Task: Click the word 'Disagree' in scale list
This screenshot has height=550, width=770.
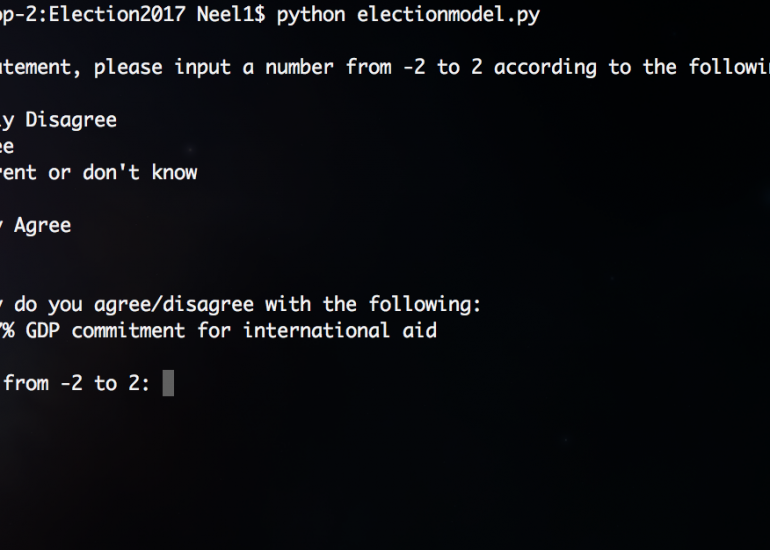Action: coord(71,120)
